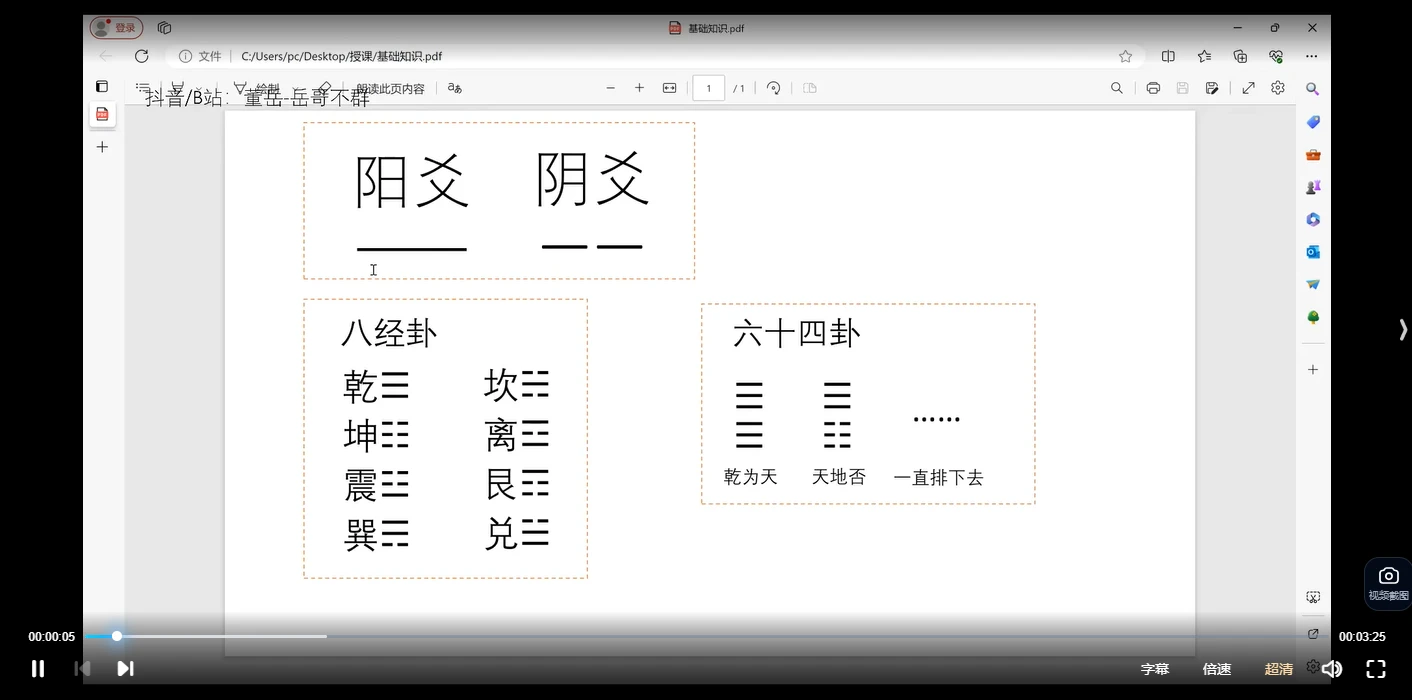Add new item in left vertical bar
The height and width of the screenshot is (700, 1412).
102,147
